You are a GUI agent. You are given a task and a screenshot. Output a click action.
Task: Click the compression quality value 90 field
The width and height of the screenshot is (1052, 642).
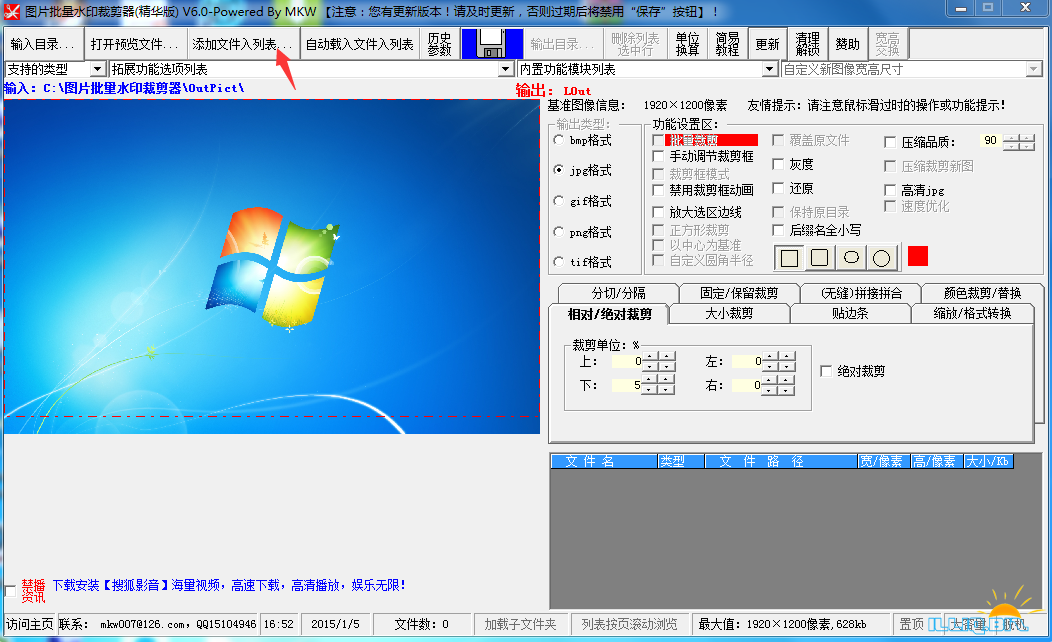click(x=990, y=141)
